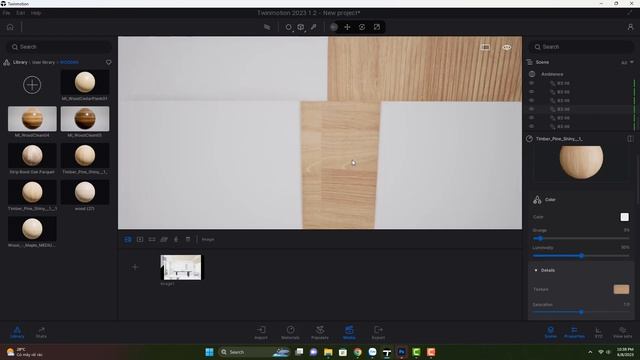The width and height of the screenshot is (640, 360).
Task: Select the Strip Bond Oak Parquet material
Action: [32, 156]
